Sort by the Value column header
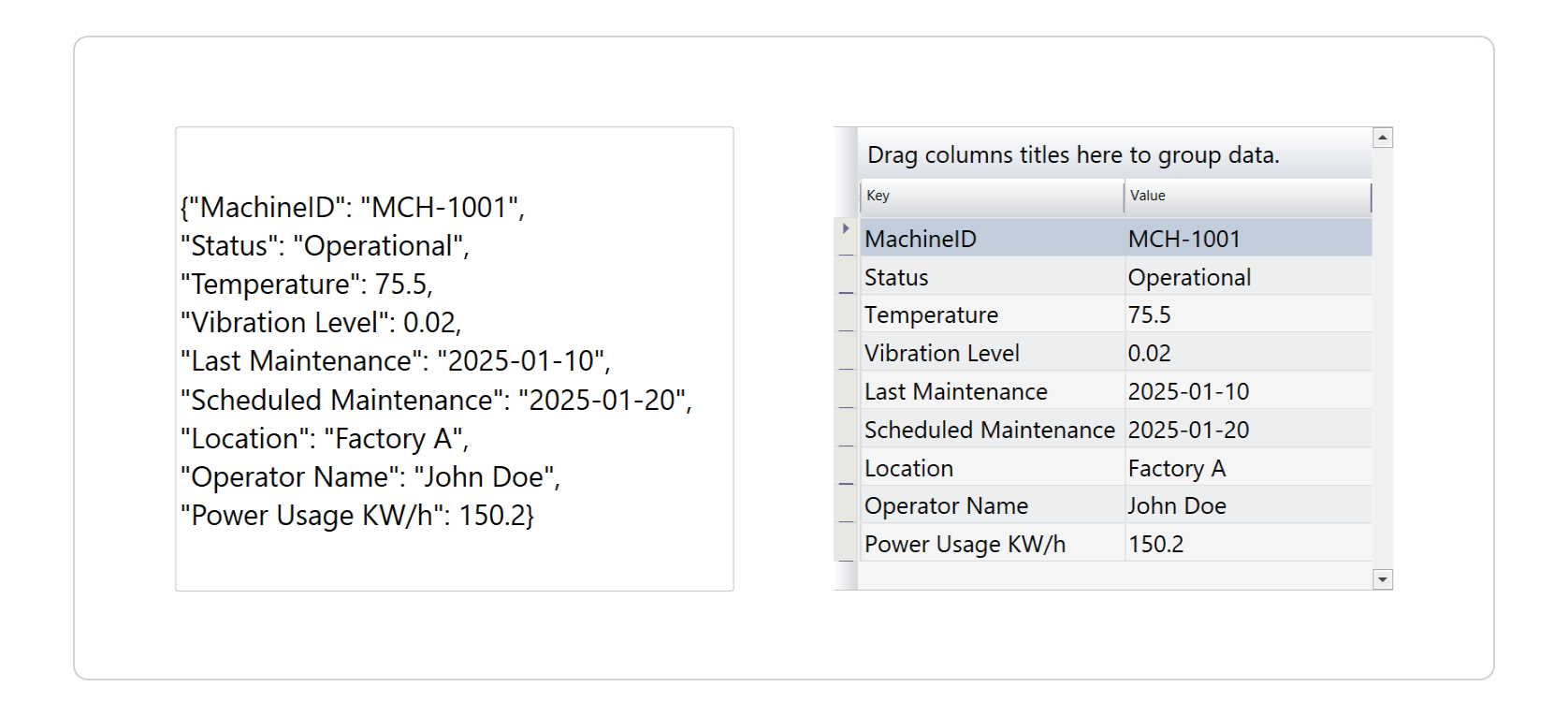1568x716 pixels. point(1246,197)
